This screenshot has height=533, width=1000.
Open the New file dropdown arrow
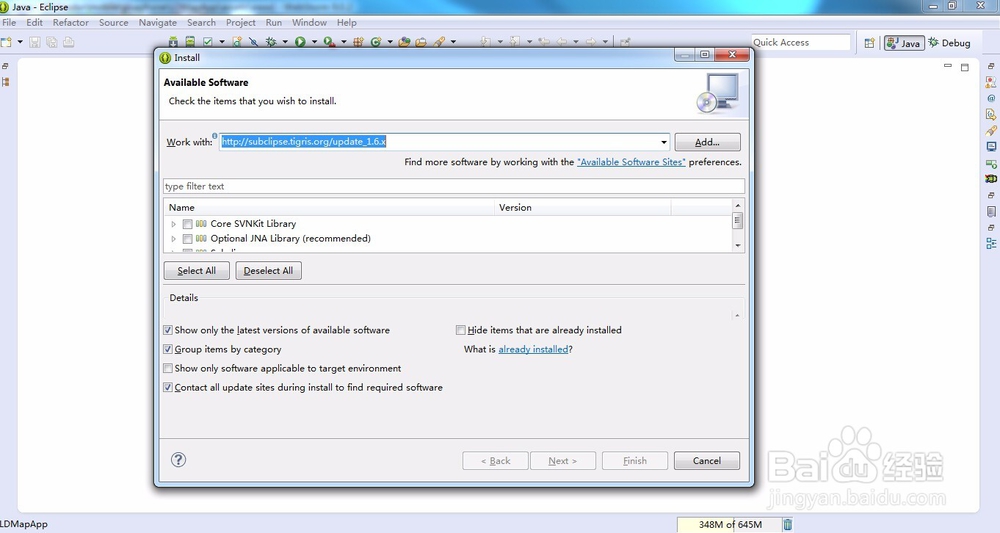click(20, 42)
